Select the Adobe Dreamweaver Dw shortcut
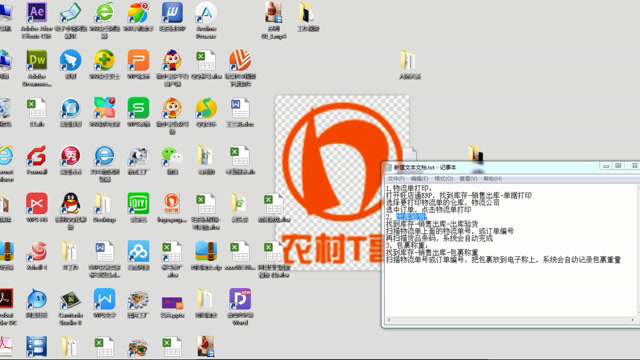This screenshot has width=640, height=360. click(37, 67)
